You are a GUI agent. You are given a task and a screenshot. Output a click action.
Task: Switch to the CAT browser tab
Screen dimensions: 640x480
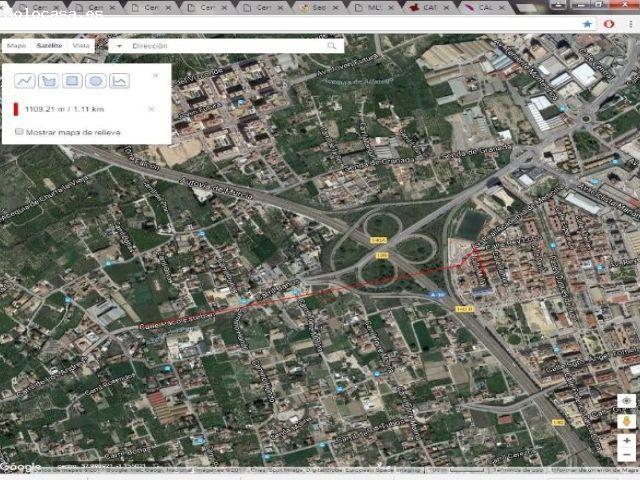pos(428,7)
